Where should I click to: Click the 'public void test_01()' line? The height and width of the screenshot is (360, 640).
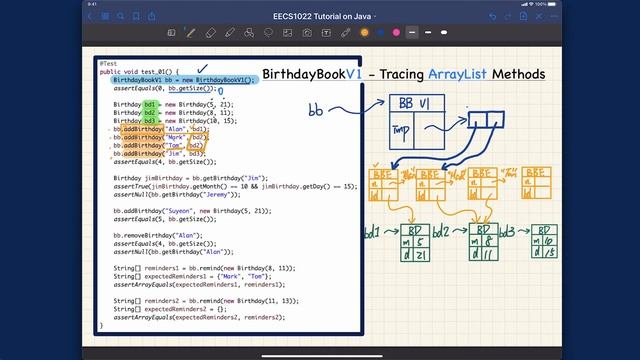click(139, 72)
